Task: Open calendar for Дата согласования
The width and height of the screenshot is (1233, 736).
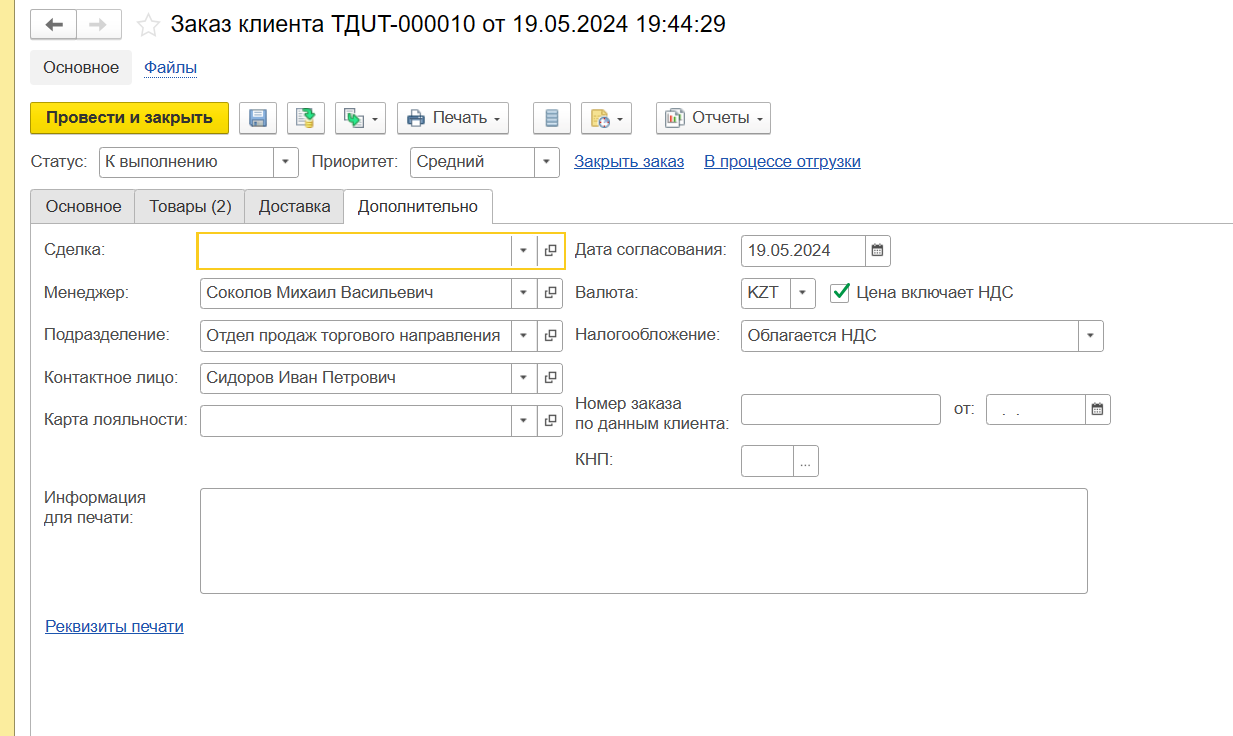Action: (x=877, y=251)
